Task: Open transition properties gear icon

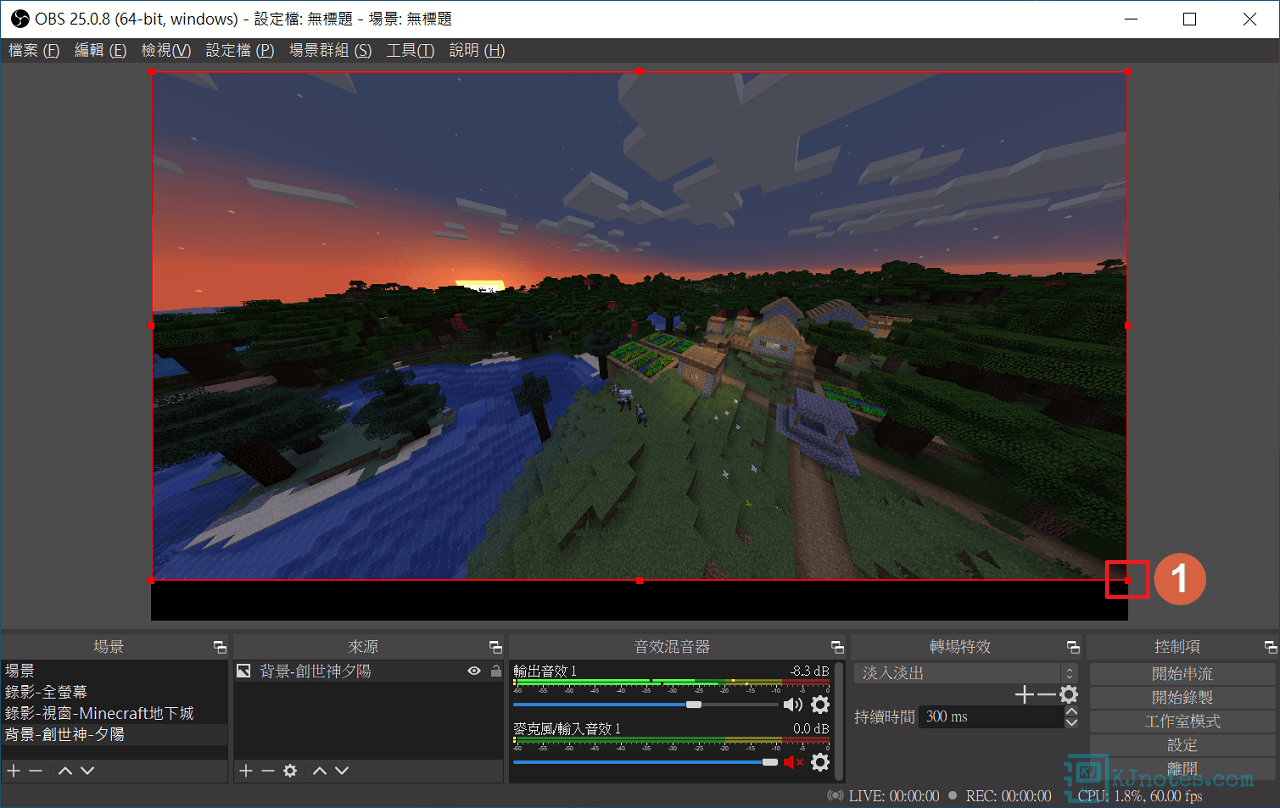Action: 1069,694
